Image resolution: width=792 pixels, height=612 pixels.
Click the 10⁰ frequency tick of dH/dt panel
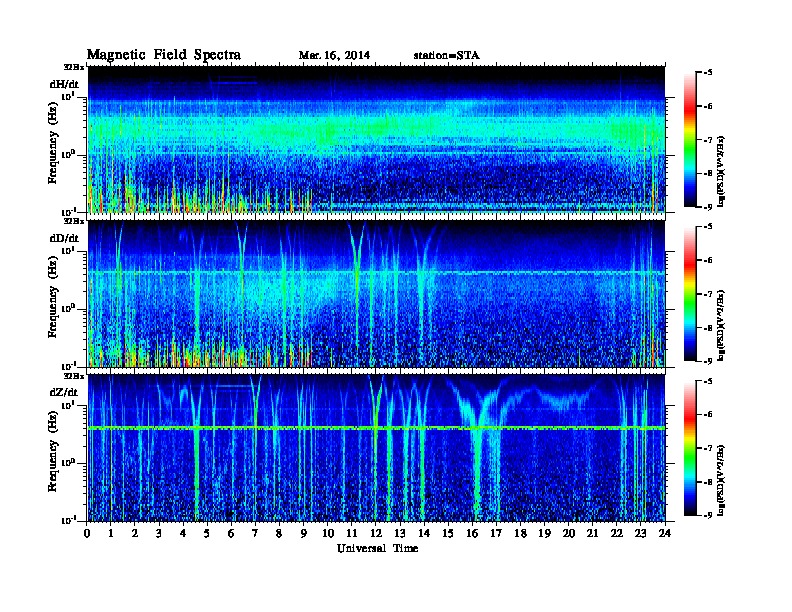(x=68, y=155)
